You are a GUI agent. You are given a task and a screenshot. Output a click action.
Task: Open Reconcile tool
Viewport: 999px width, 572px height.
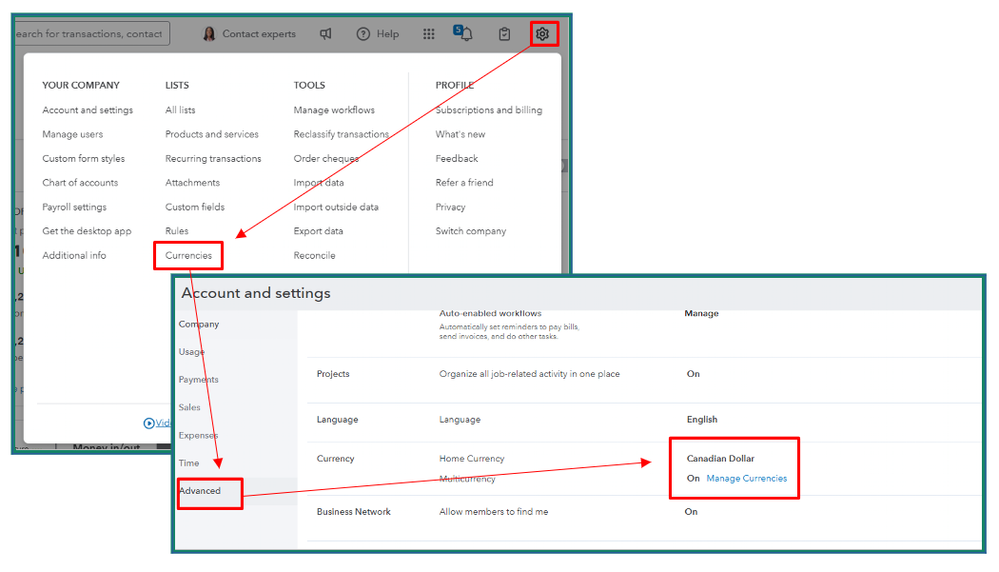tap(314, 255)
